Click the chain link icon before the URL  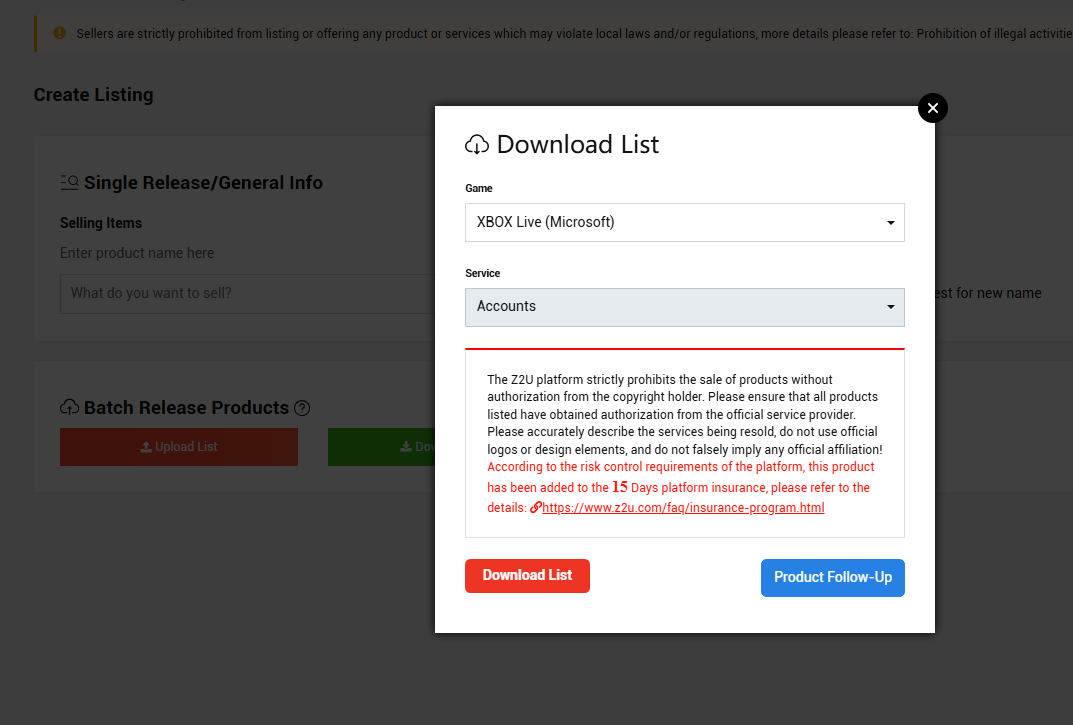tap(536, 507)
